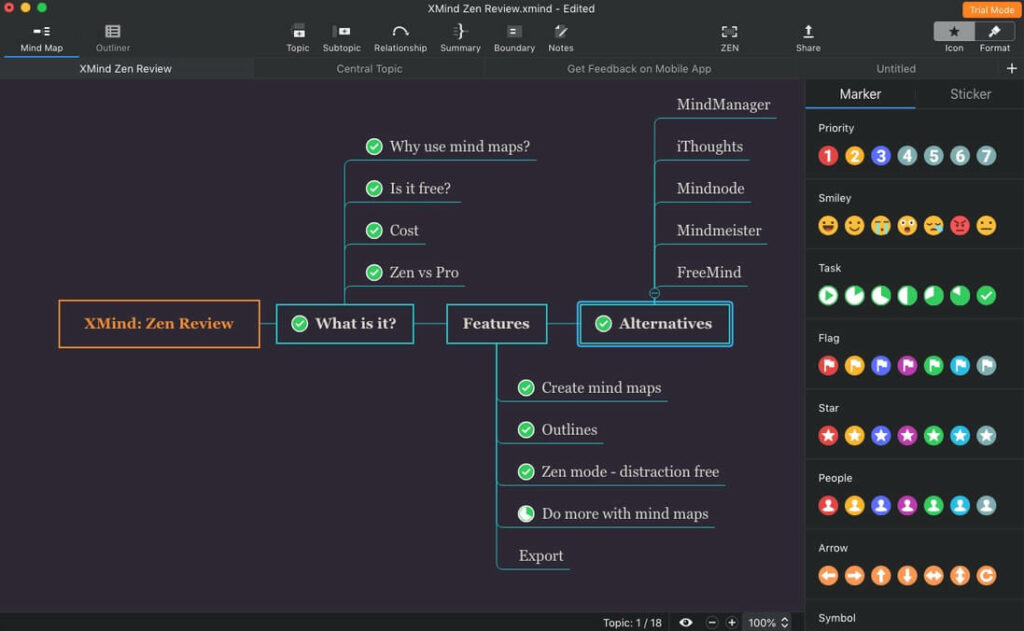This screenshot has height=631, width=1024.
Task: Open the Notes tool
Action: click(560, 38)
